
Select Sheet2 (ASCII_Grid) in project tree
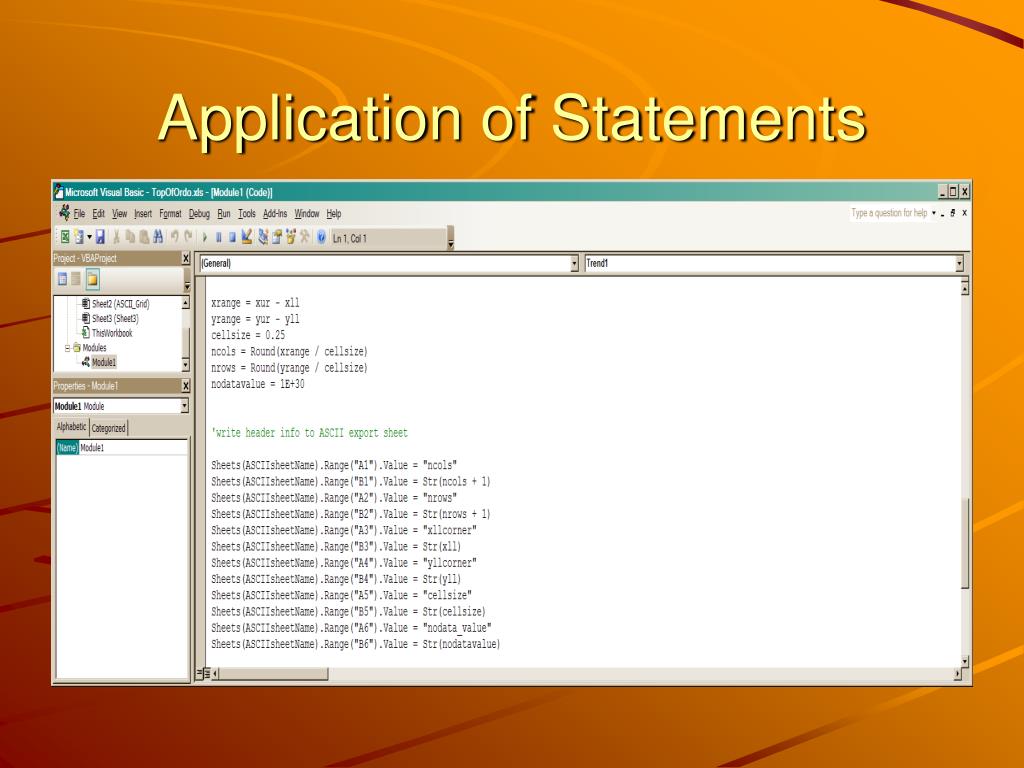[120, 304]
